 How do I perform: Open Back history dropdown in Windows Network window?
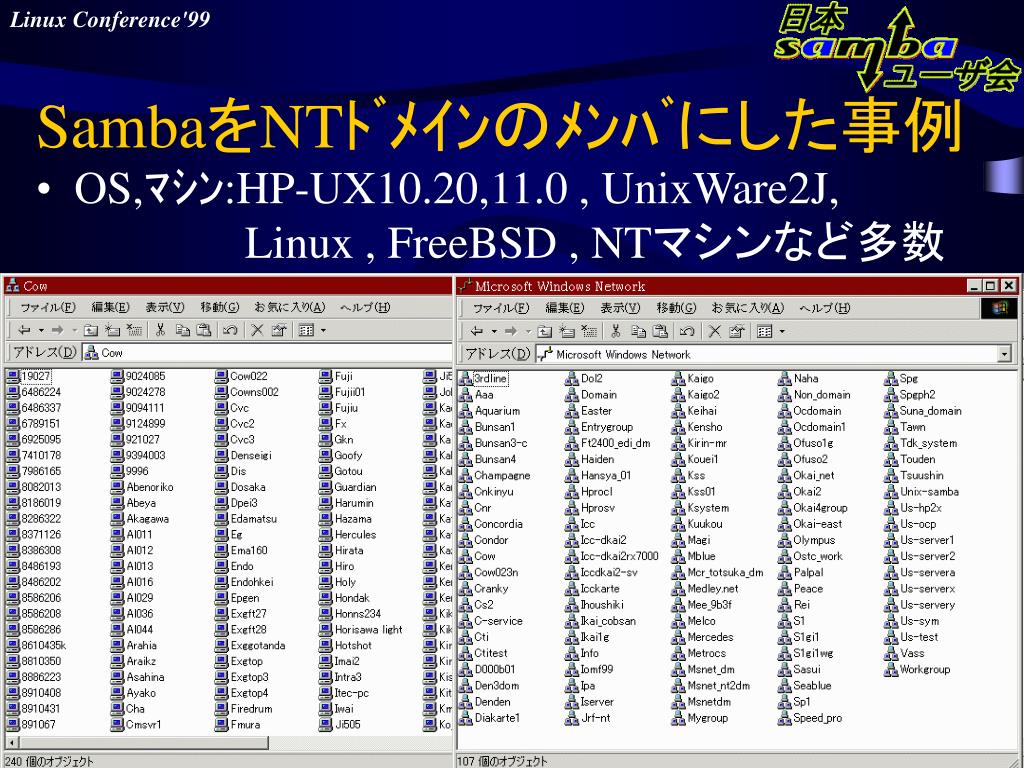coord(494,331)
